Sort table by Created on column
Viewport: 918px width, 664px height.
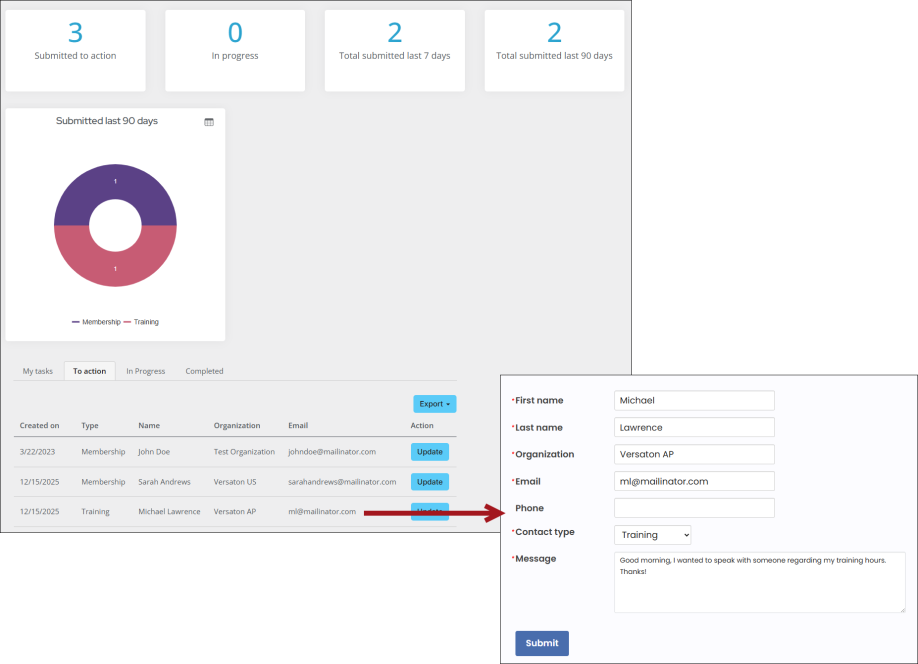coord(39,426)
